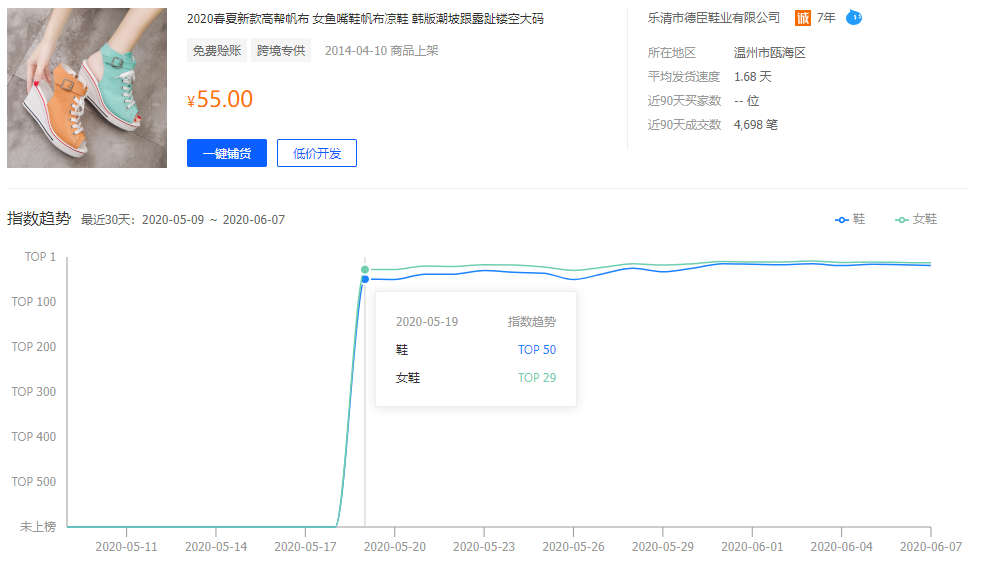Viewport: 985px width, 565px height.
Task: Click the blue Wangwang chat icon
Action: click(x=854, y=18)
